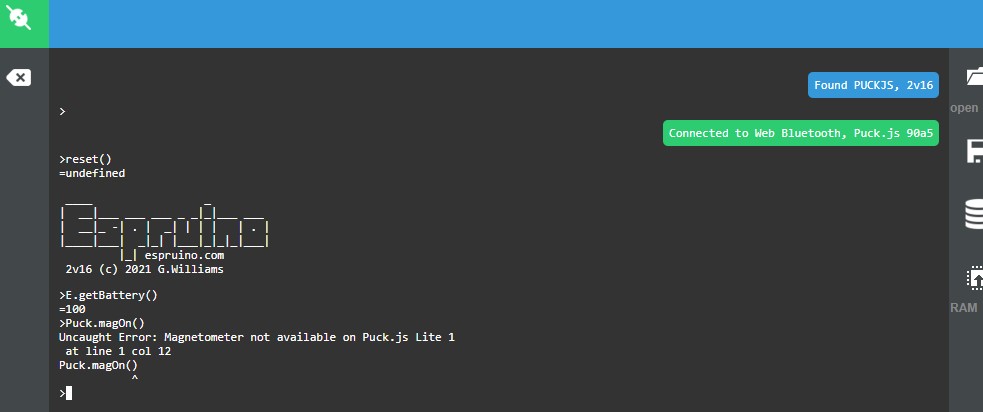Clear the terminal with the backspace icon
983x412 pixels.
click(x=18, y=78)
